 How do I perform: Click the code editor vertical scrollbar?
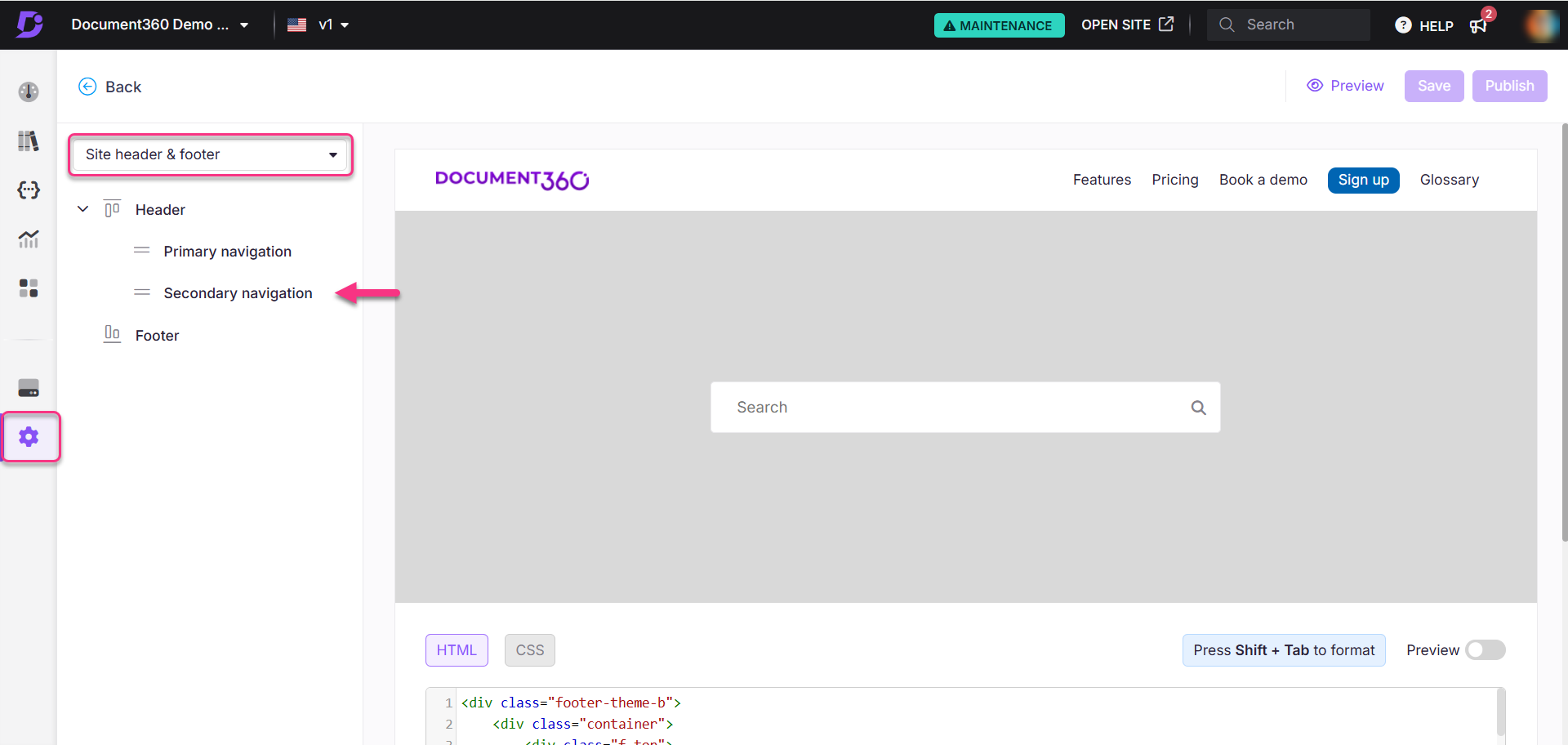1501,712
